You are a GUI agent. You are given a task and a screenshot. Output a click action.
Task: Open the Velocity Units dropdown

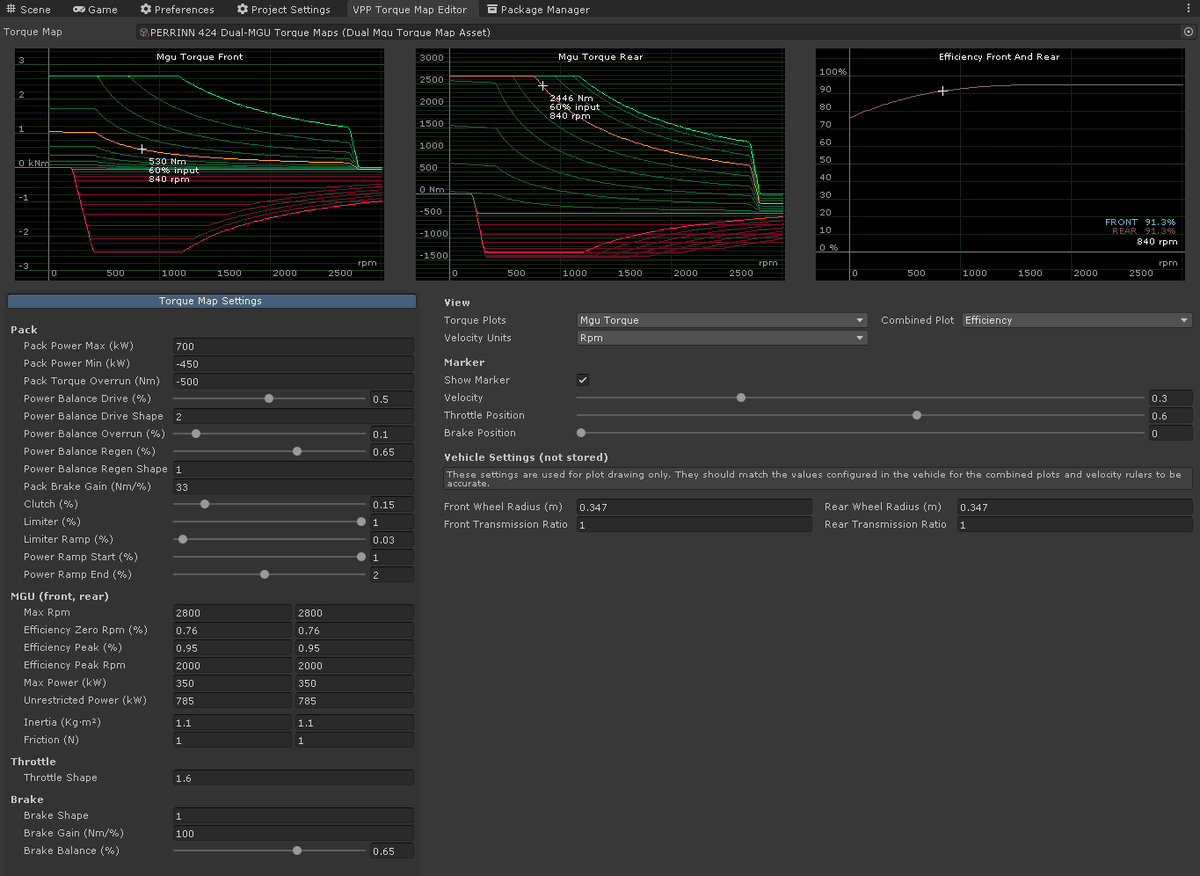(x=722, y=338)
